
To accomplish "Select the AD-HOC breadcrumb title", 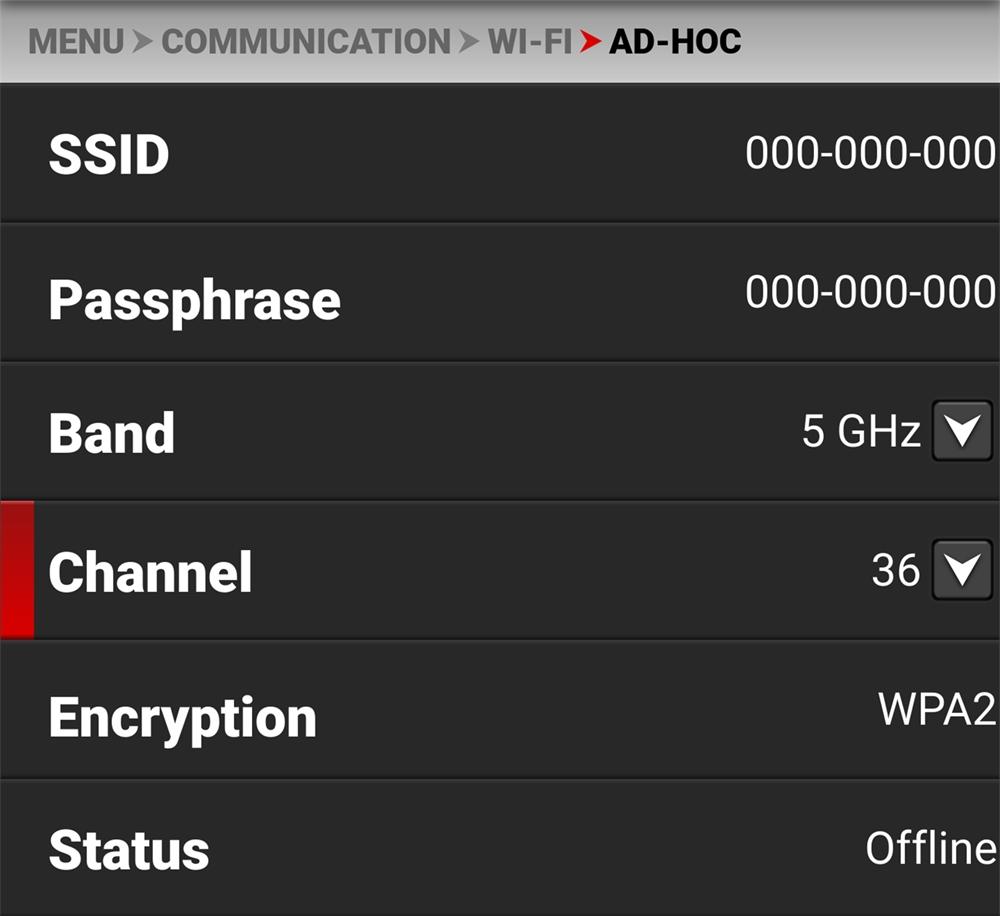I will [x=675, y=42].
